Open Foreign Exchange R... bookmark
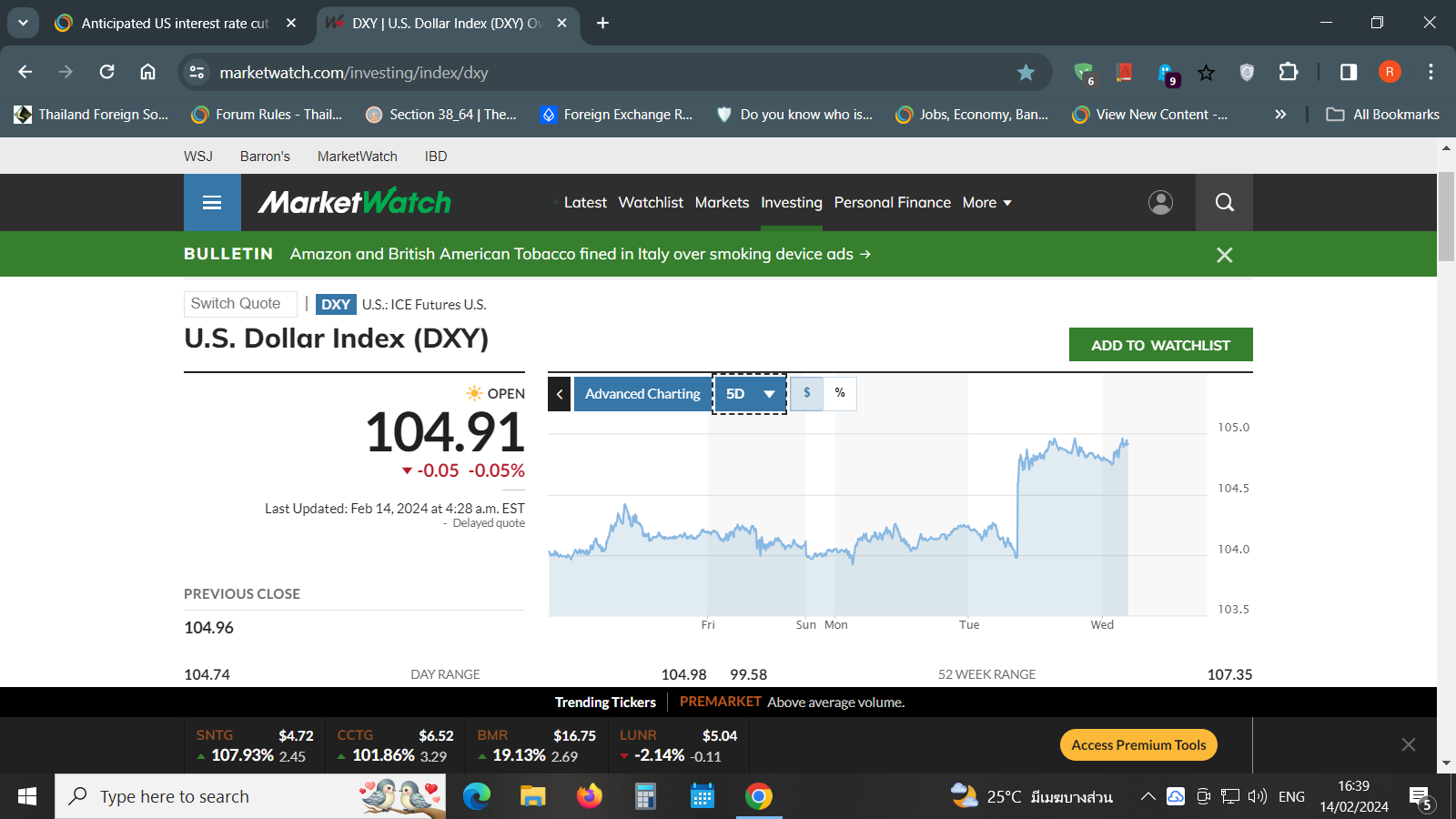 616,114
